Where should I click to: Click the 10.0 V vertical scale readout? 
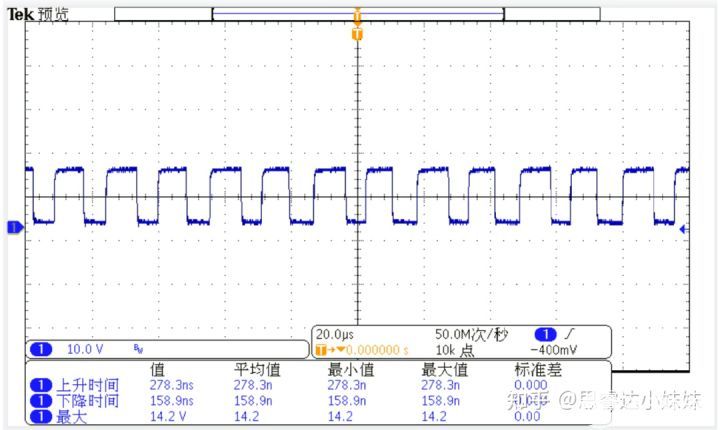tap(85, 350)
